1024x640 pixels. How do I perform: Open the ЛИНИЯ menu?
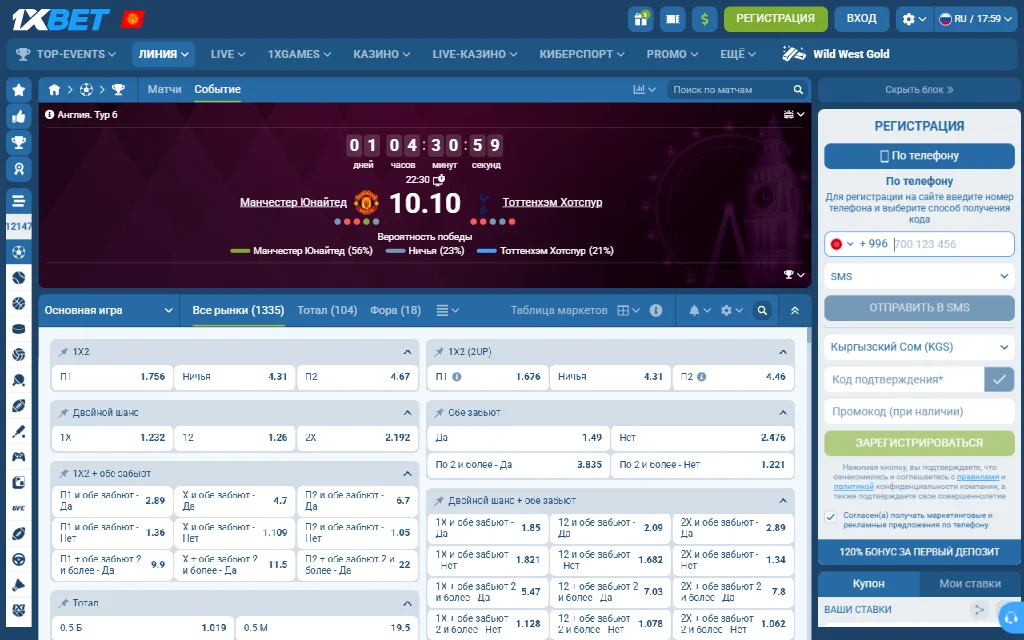[163, 54]
